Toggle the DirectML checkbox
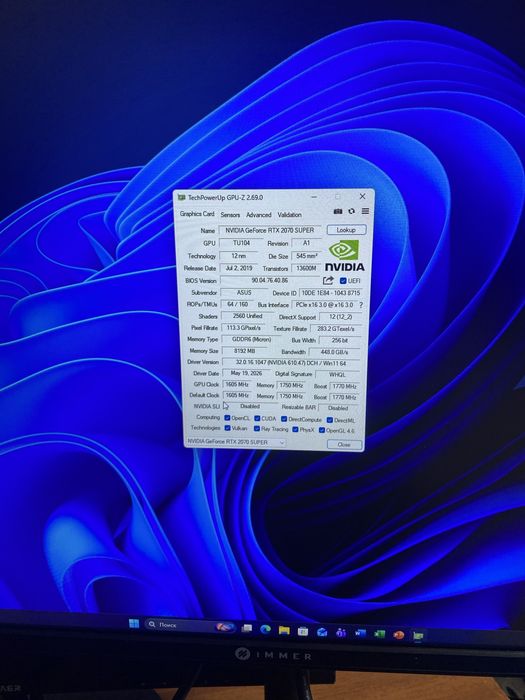 [x=329, y=420]
